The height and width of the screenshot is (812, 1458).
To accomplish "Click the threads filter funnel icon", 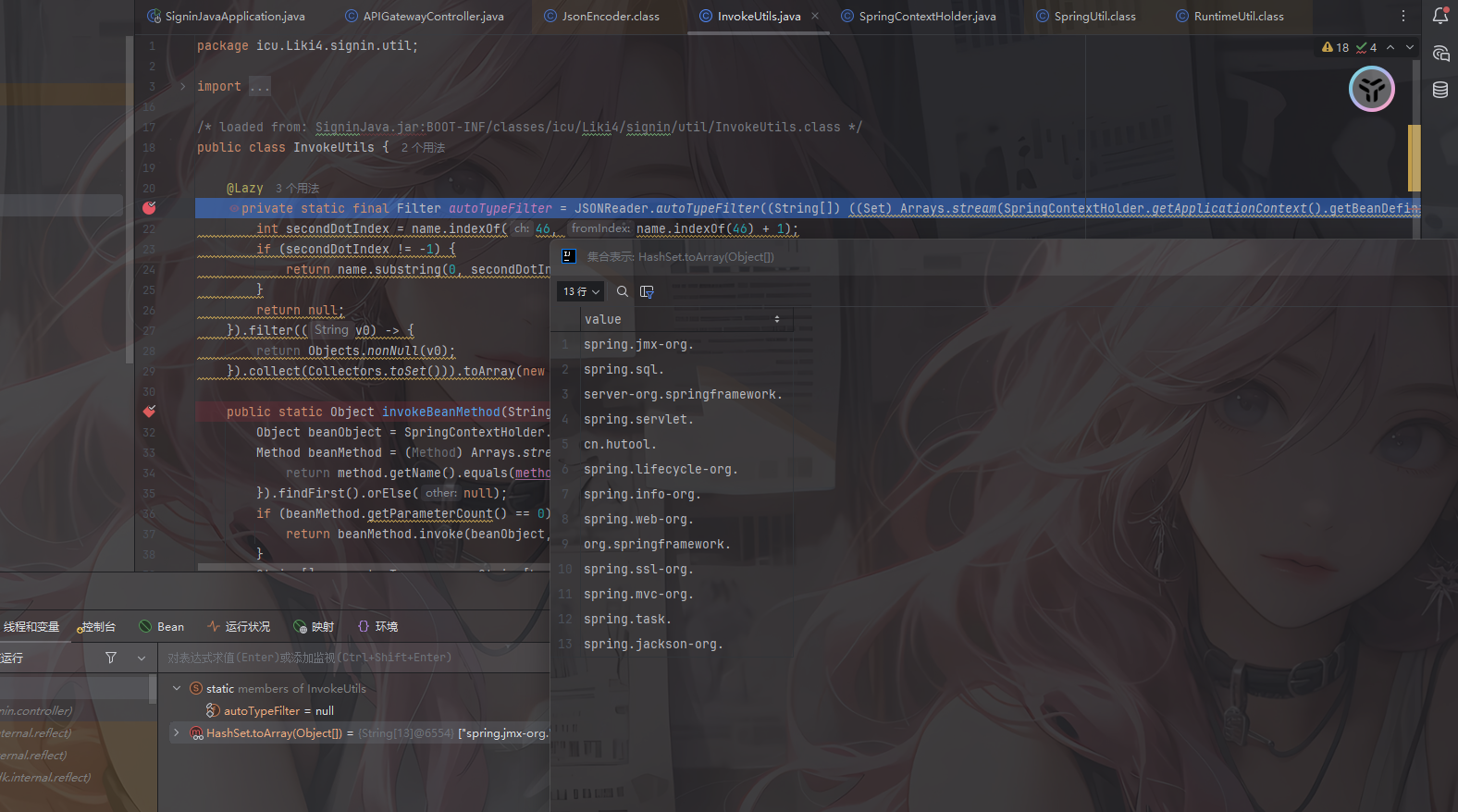I will click(111, 658).
